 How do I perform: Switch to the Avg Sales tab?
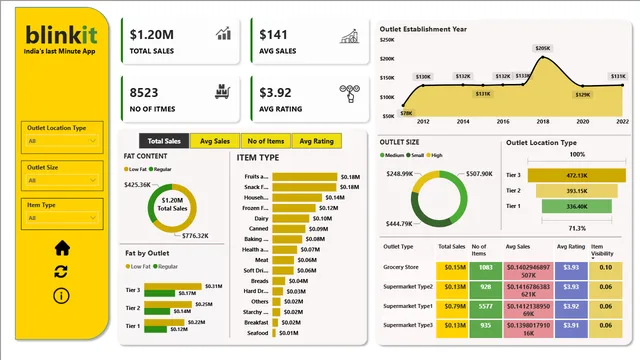click(215, 141)
